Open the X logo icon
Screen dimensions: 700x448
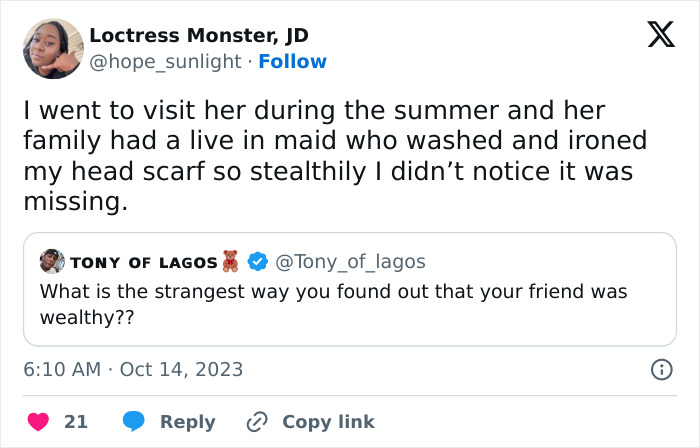(x=661, y=34)
